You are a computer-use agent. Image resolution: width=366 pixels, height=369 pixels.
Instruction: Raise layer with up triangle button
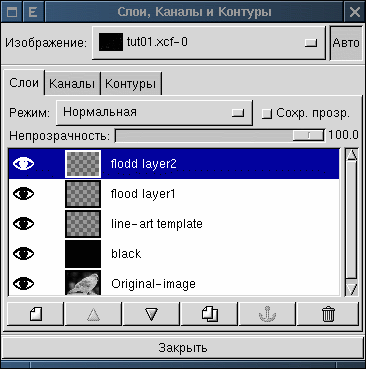[93, 314]
